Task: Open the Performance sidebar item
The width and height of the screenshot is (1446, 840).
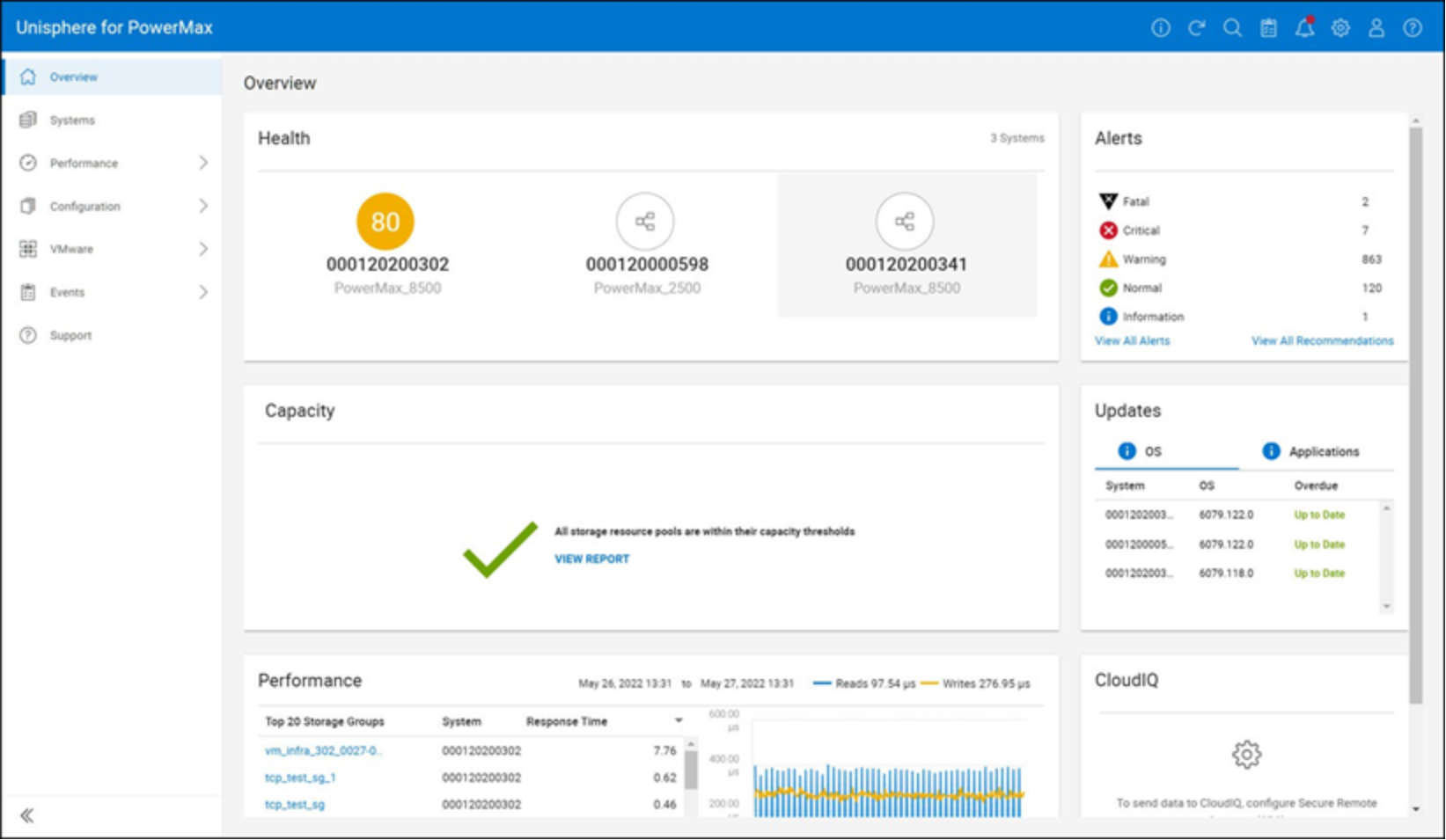Action: point(112,163)
